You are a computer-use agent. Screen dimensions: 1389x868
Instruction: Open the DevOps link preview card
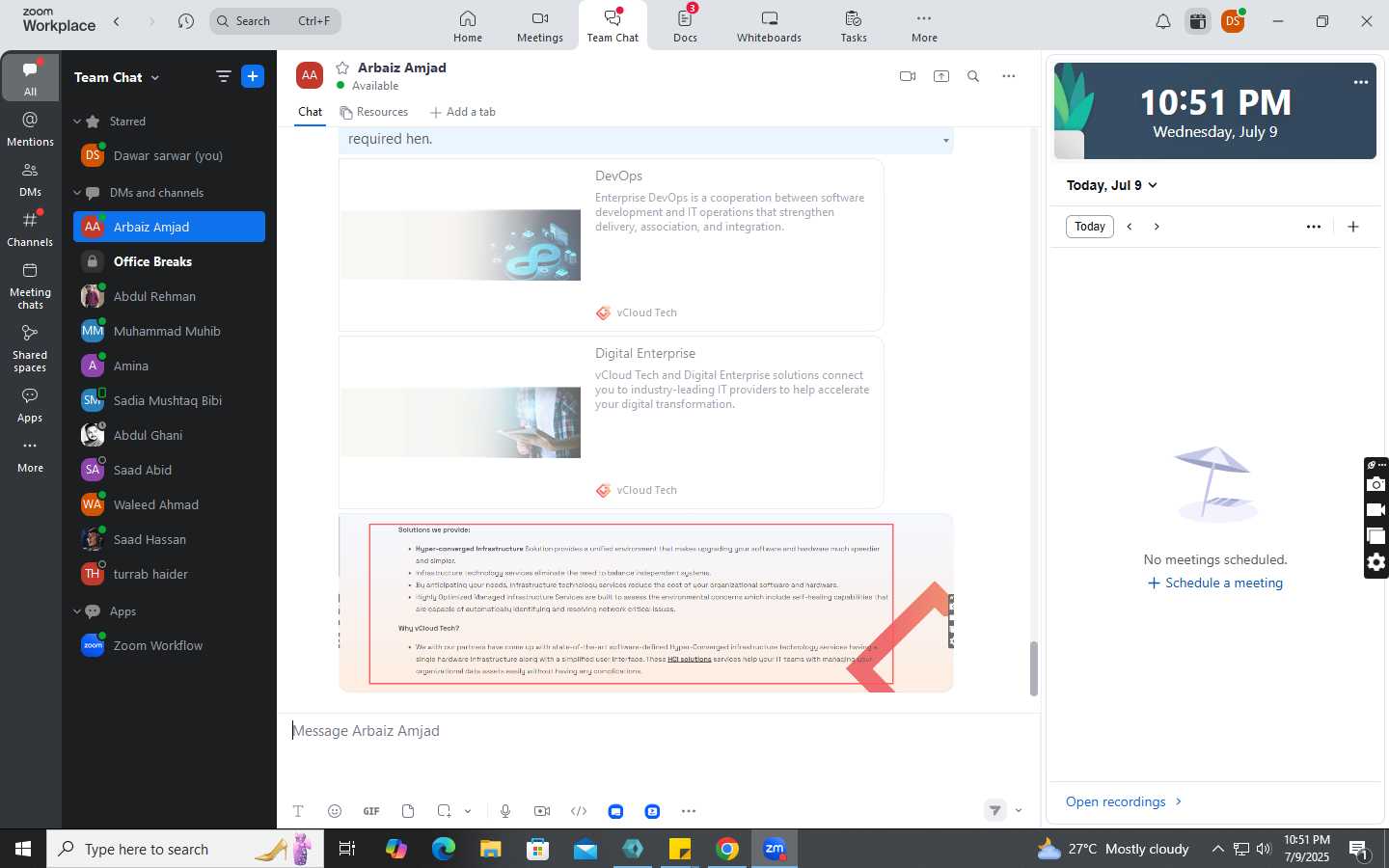(x=611, y=245)
